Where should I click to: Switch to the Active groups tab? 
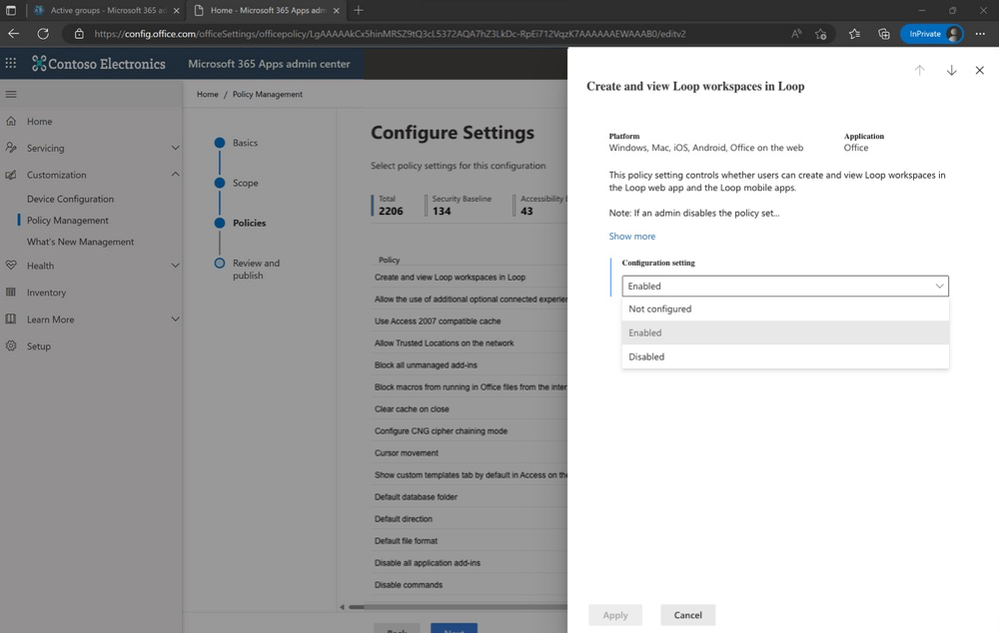(105, 10)
